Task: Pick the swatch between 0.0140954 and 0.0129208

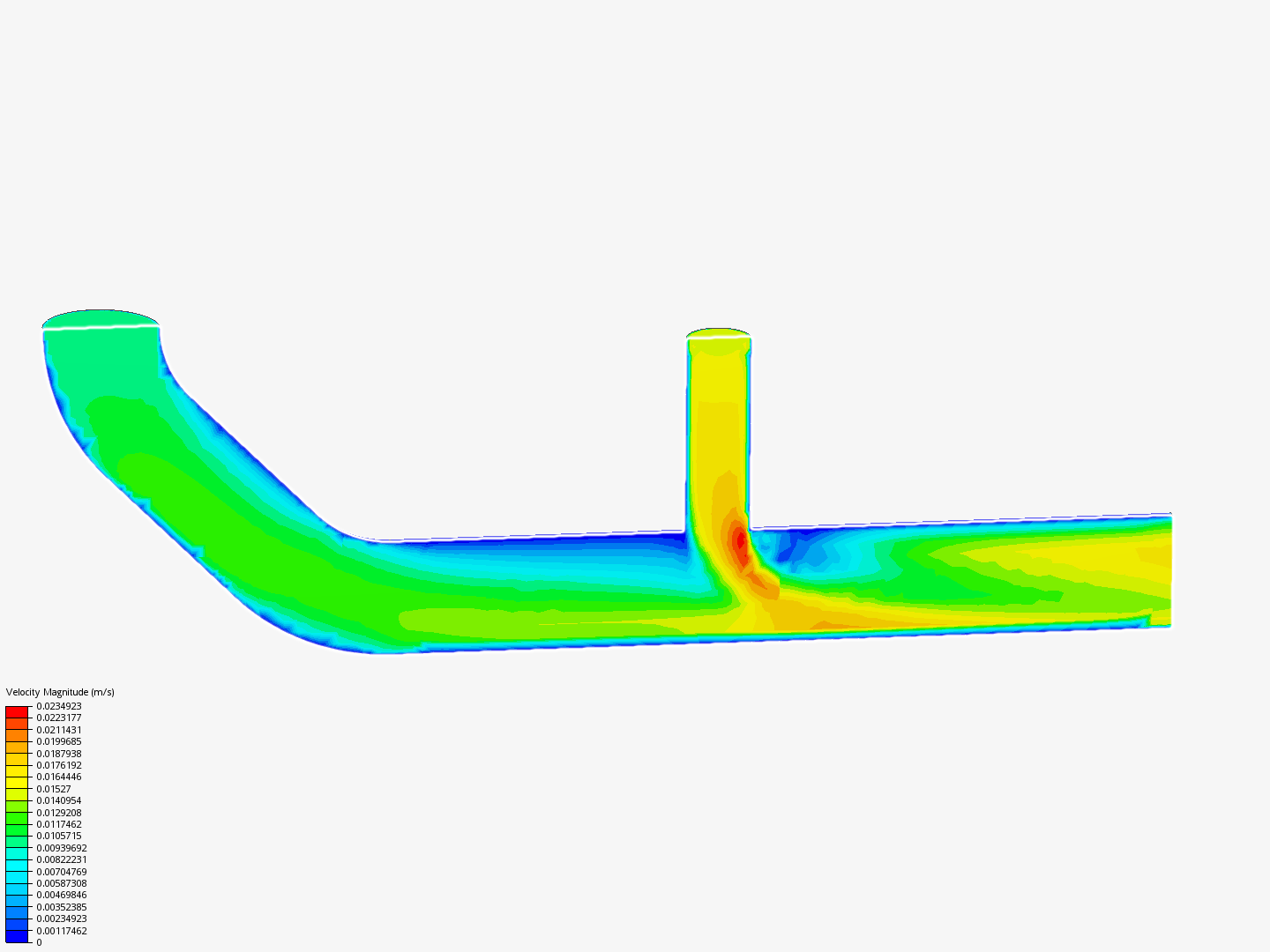Action: (17, 807)
